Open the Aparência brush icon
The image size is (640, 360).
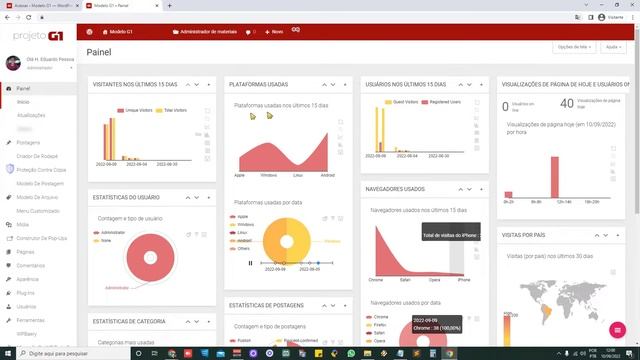coord(9,279)
